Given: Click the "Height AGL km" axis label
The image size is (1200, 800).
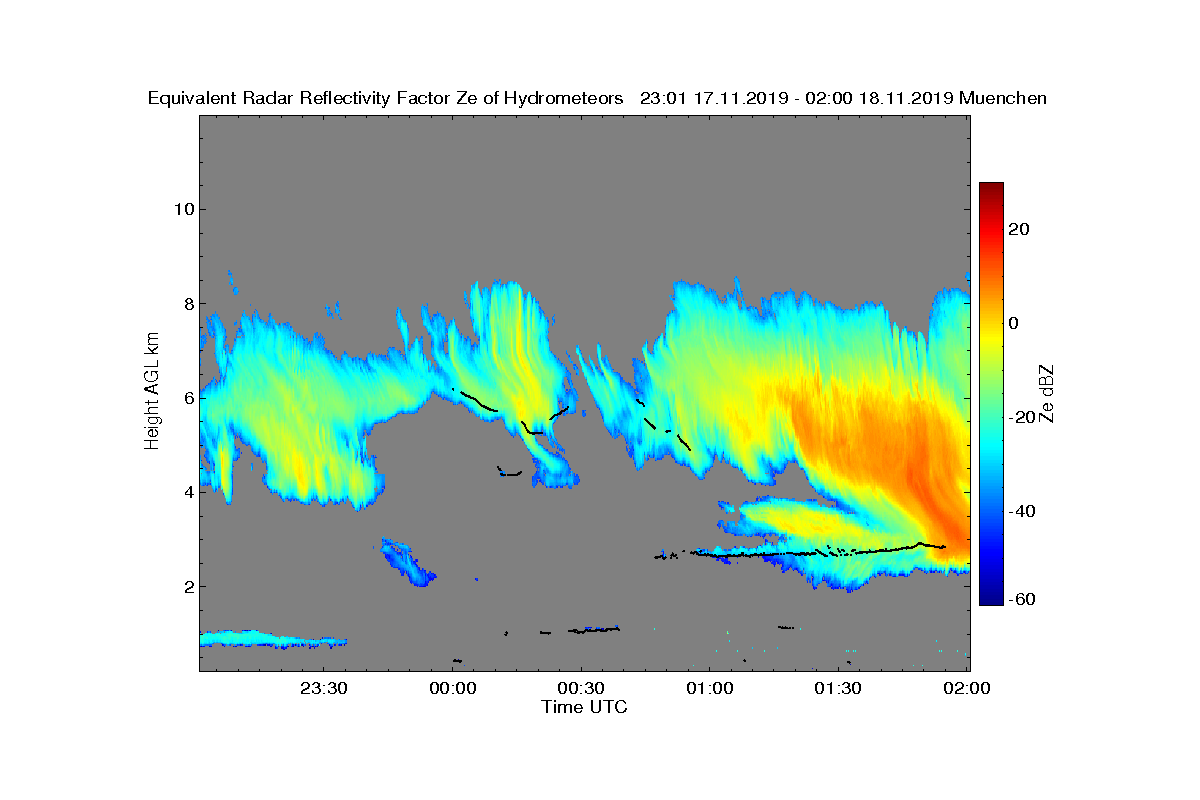Looking at the screenshot, I should pyautogui.click(x=152, y=391).
